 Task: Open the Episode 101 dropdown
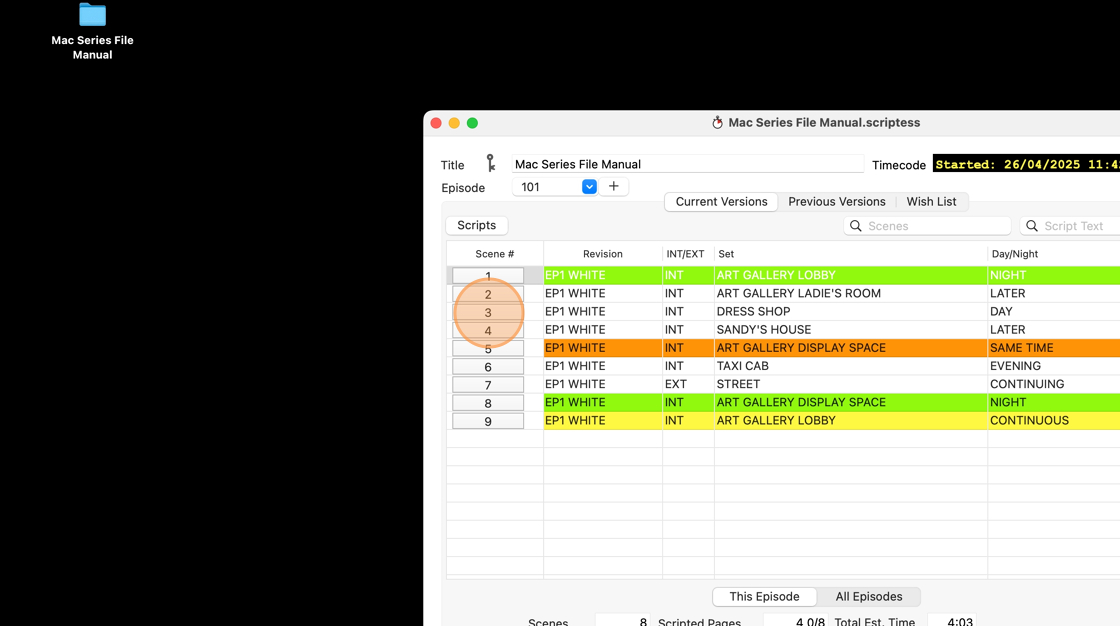tap(589, 187)
